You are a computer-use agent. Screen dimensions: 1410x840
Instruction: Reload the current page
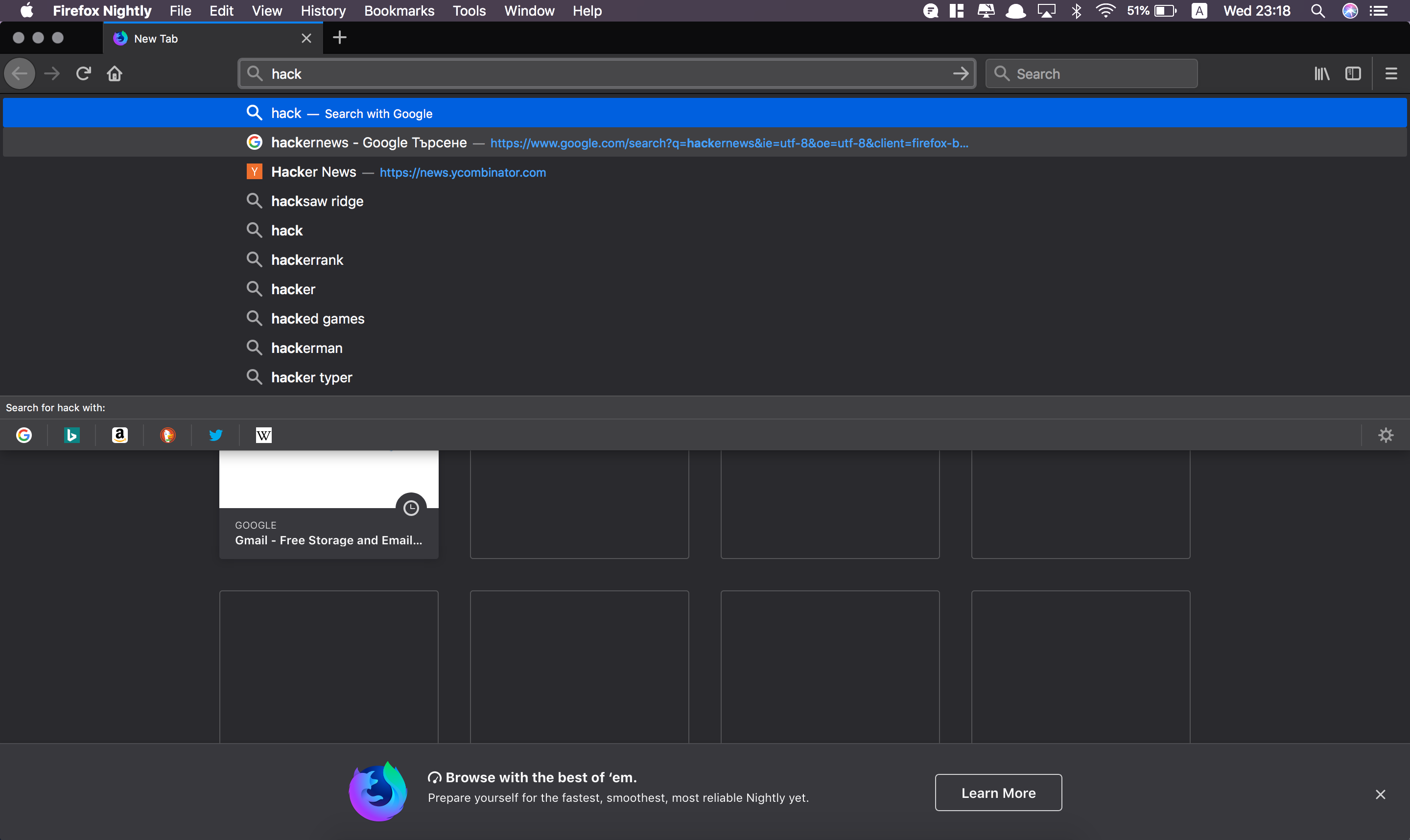coord(83,73)
